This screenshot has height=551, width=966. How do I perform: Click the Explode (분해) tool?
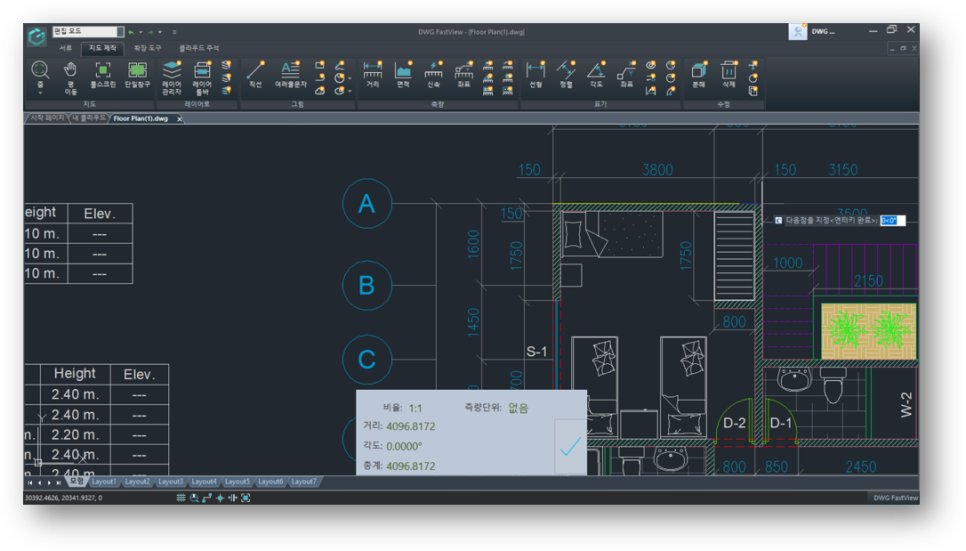coord(699,75)
